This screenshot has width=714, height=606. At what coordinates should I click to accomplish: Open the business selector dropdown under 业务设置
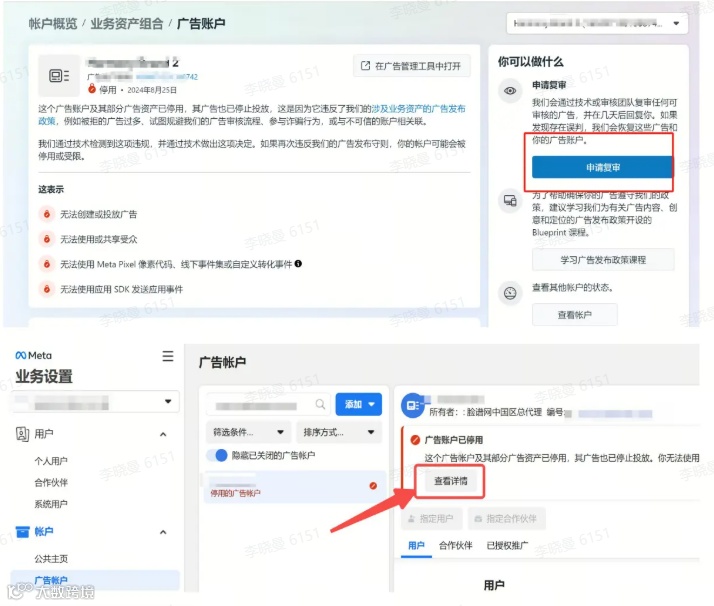pyautogui.click(x=95, y=402)
